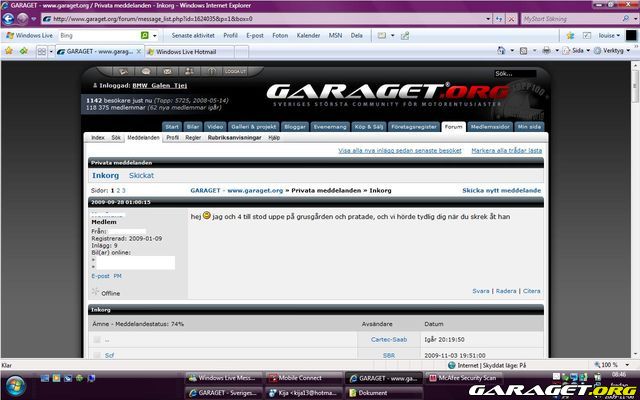Stop loading with the red X icon
This screenshot has height=400, width=640.
[x=511, y=19]
